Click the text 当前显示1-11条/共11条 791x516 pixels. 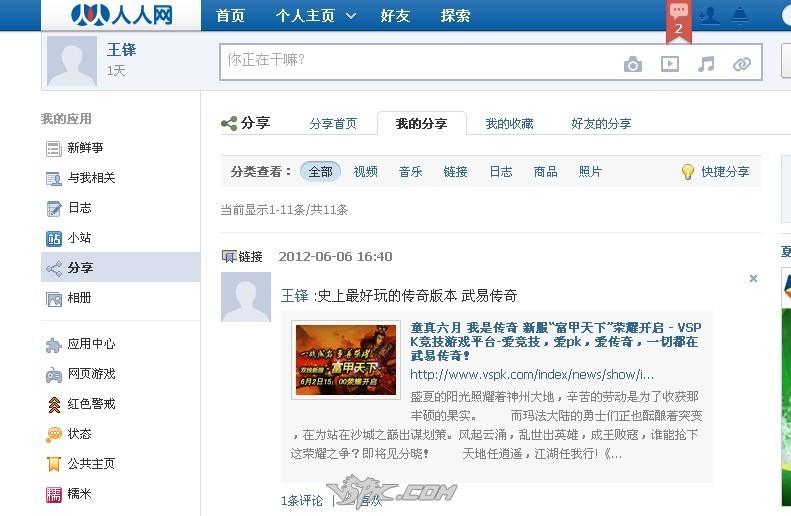pyautogui.click(x=284, y=209)
